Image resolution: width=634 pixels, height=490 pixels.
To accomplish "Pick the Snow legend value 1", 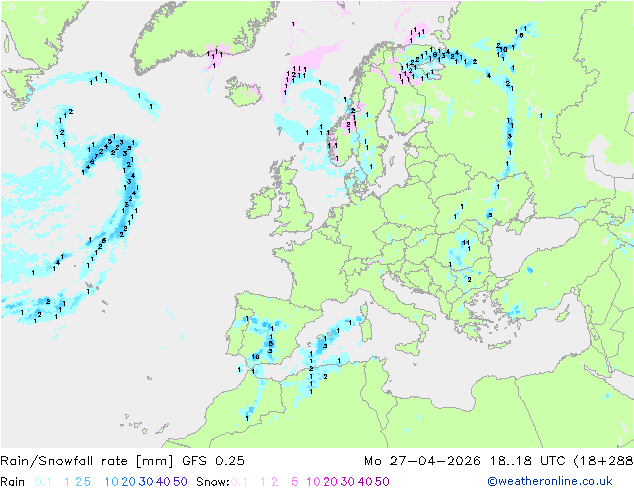I will tap(263, 482).
